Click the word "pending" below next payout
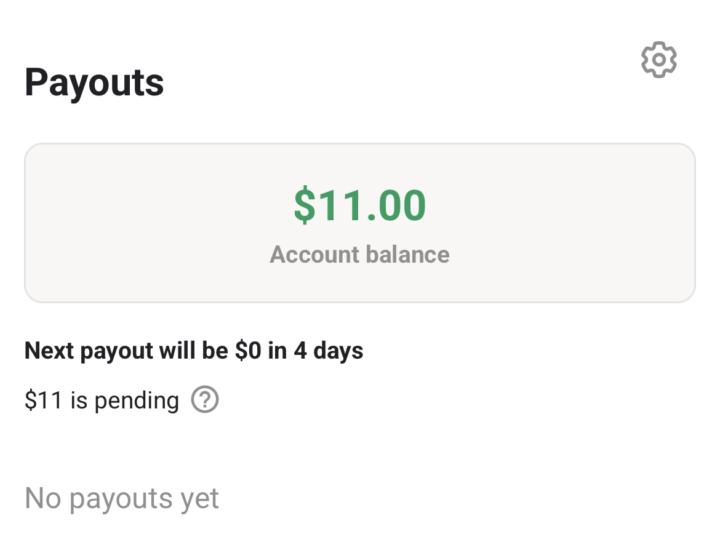The image size is (720, 553). click(137, 401)
